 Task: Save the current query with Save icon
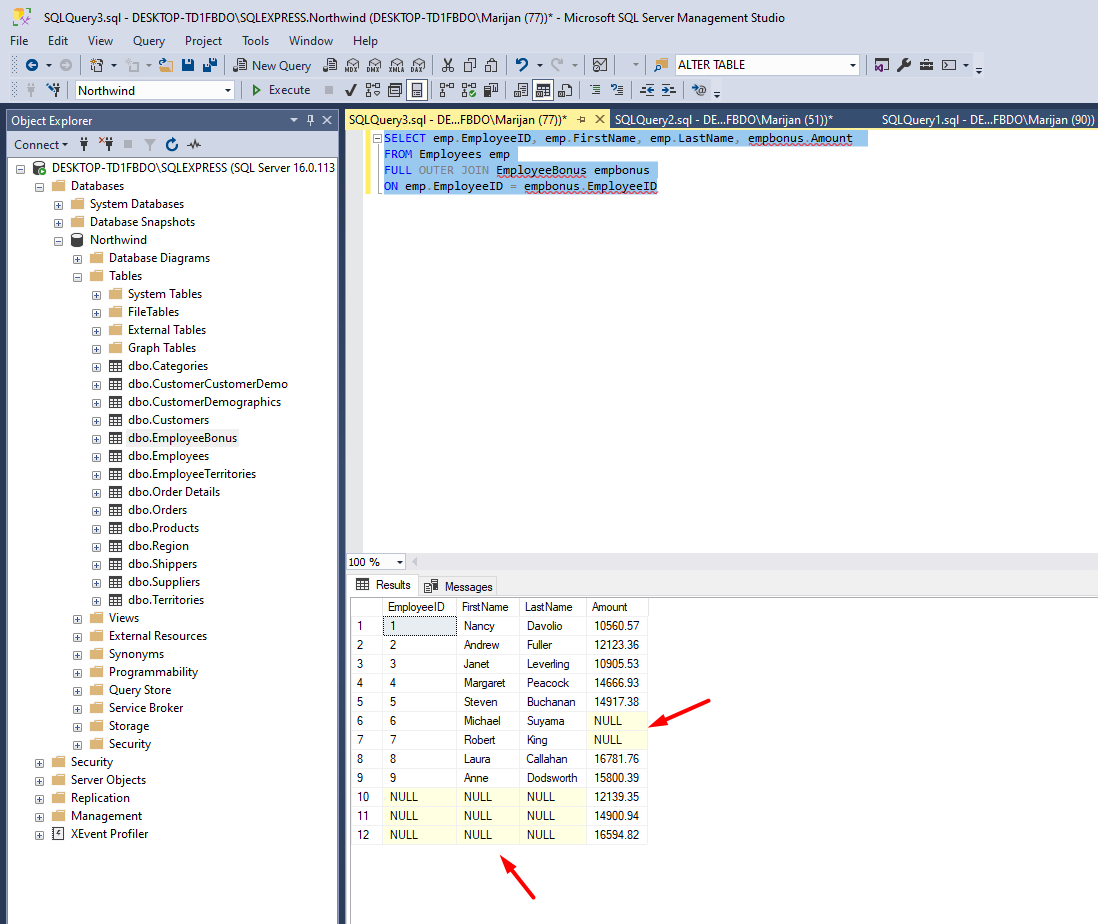coord(188,65)
